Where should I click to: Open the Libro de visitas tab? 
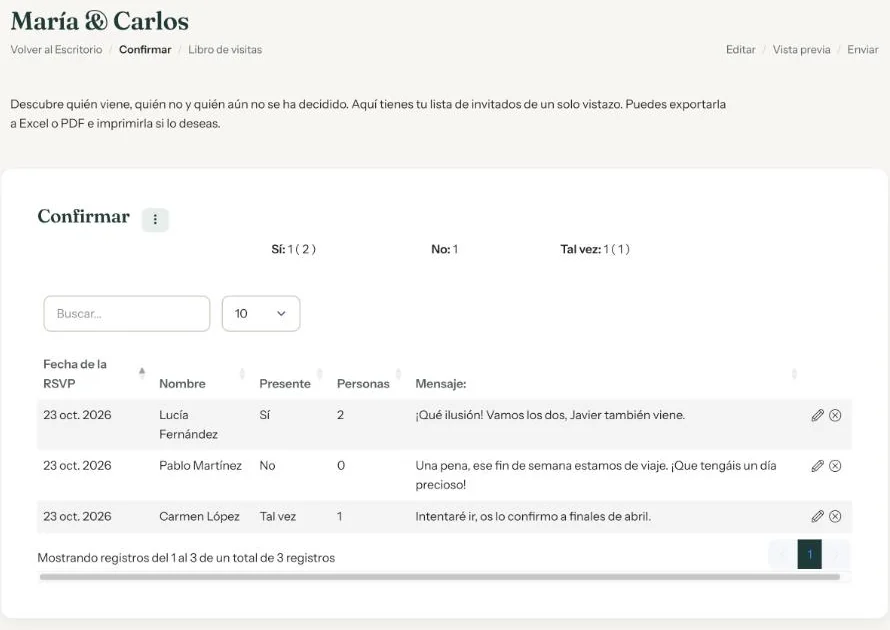tap(225, 49)
